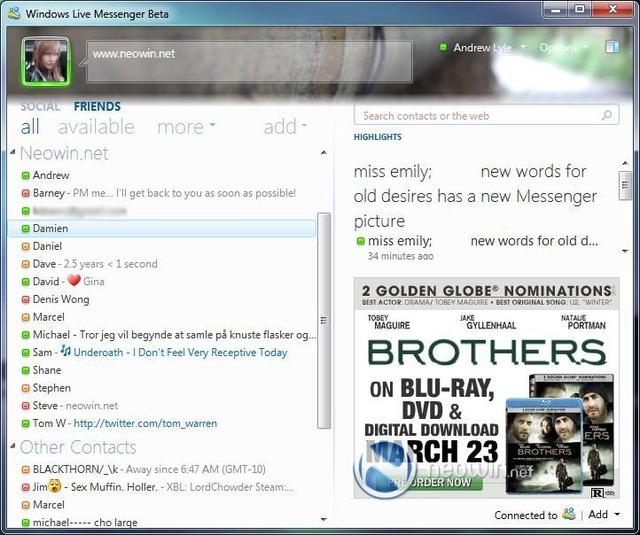Click the contact list scrollbar thumb
Viewport: 640px width, 535px height.
click(324, 320)
